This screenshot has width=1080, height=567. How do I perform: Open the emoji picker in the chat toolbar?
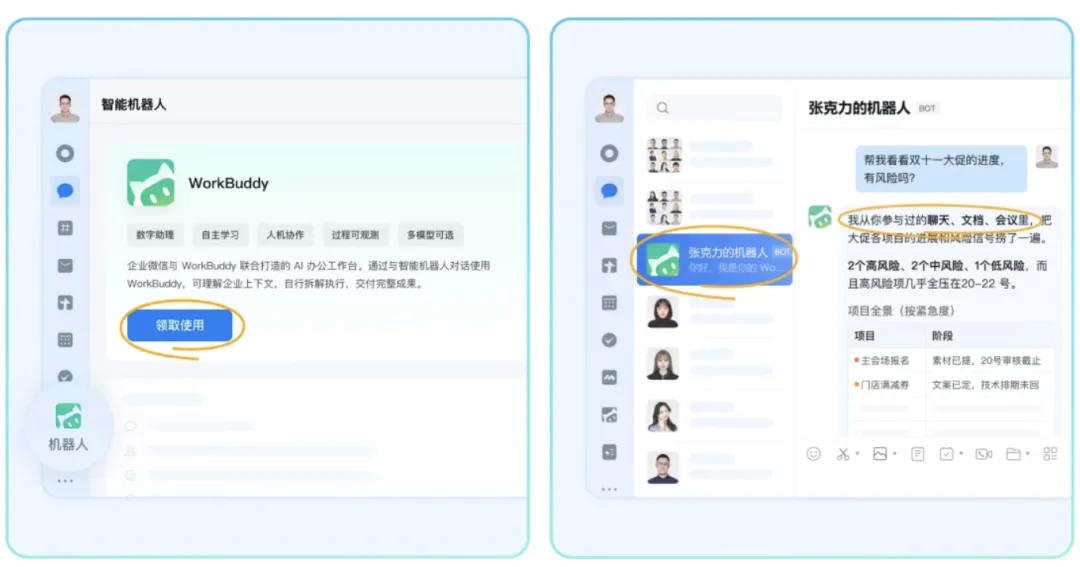coord(813,454)
